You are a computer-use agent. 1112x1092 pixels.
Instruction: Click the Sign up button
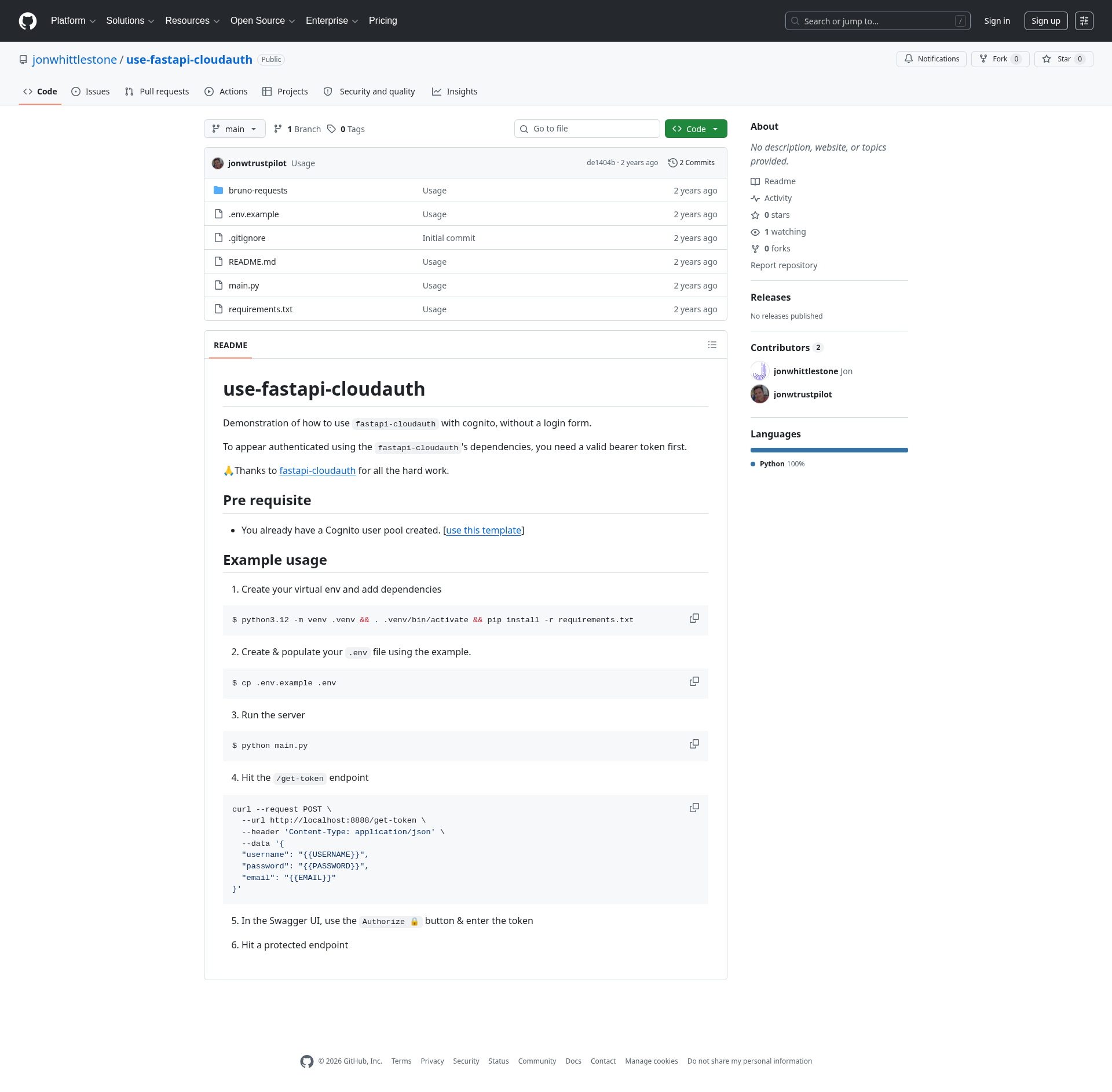1045,21
